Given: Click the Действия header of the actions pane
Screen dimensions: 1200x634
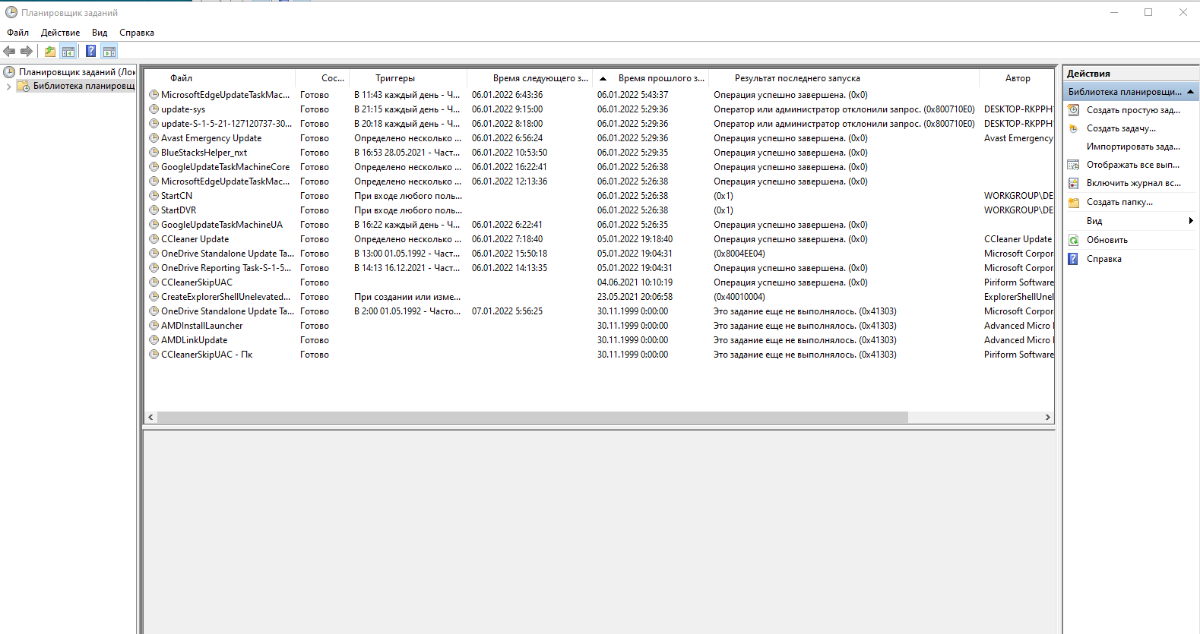Looking at the screenshot, I should pos(1131,73).
